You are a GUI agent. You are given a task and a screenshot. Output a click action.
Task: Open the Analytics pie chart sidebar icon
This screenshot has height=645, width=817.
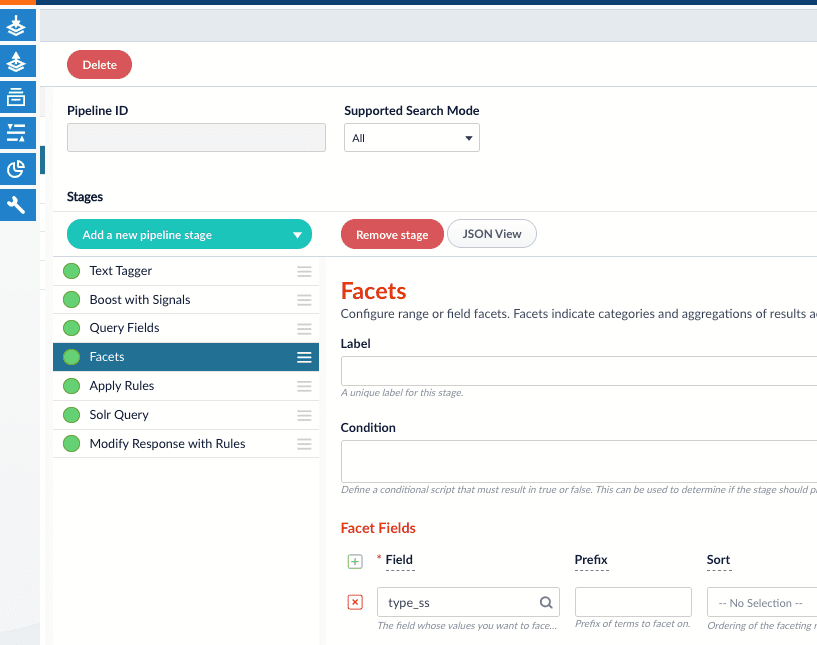click(x=17, y=169)
